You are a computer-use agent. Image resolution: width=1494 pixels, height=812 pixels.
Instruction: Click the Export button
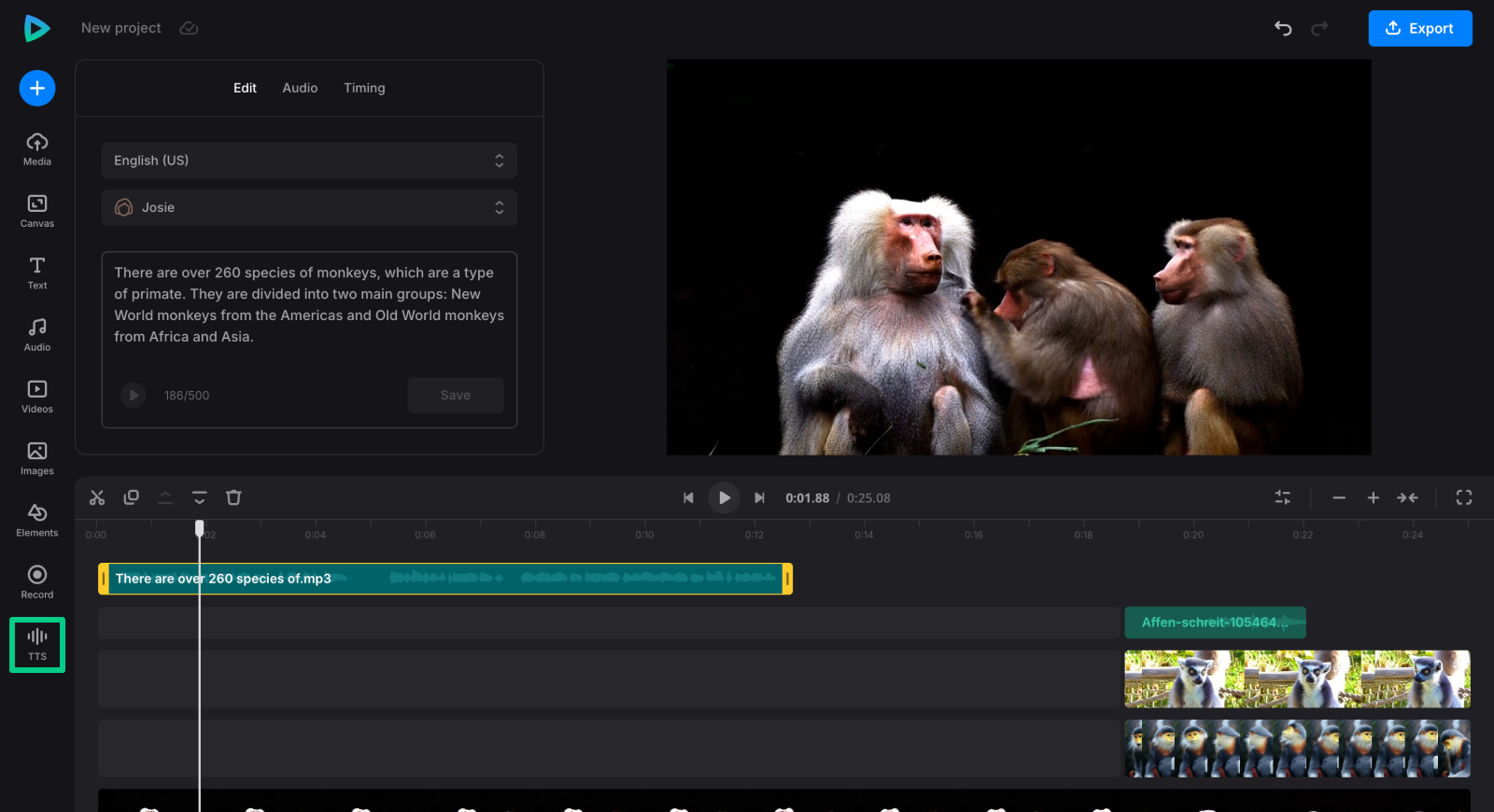[x=1420, y=28]
